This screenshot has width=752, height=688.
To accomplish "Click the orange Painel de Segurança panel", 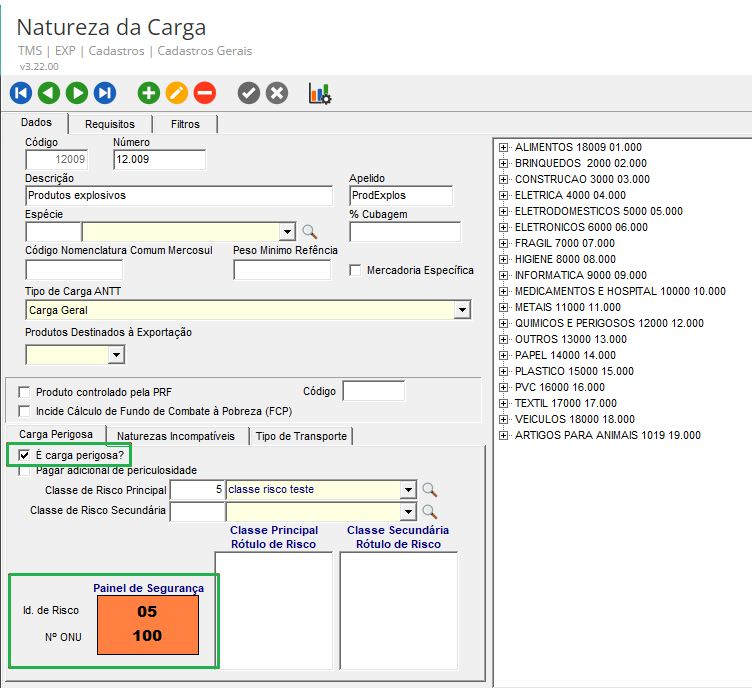I will coord(148,625).
